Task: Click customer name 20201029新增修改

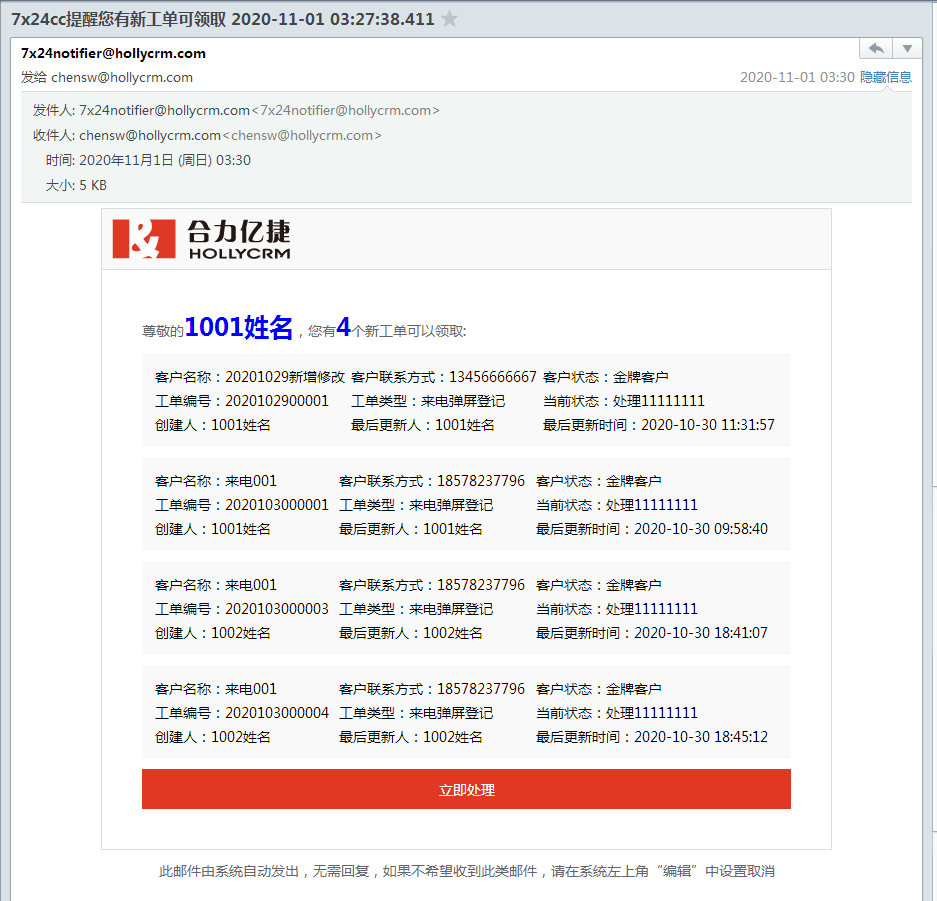Action: (x=284, y=377)
